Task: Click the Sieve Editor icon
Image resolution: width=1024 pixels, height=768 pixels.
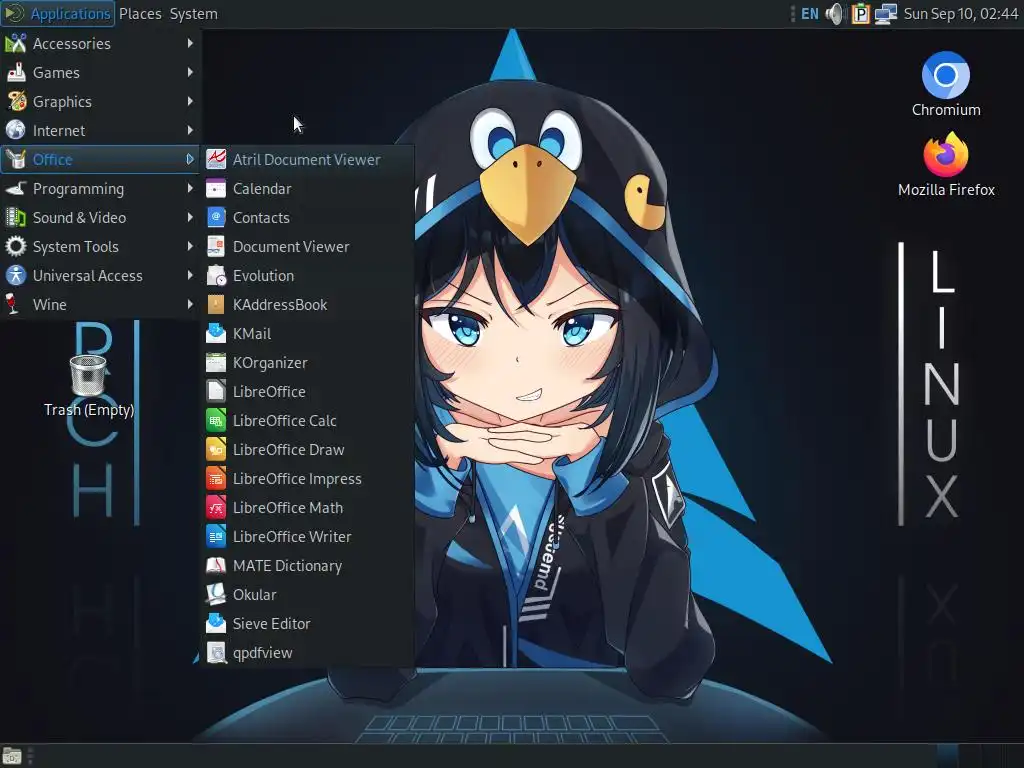Action: tap(216, 624)
